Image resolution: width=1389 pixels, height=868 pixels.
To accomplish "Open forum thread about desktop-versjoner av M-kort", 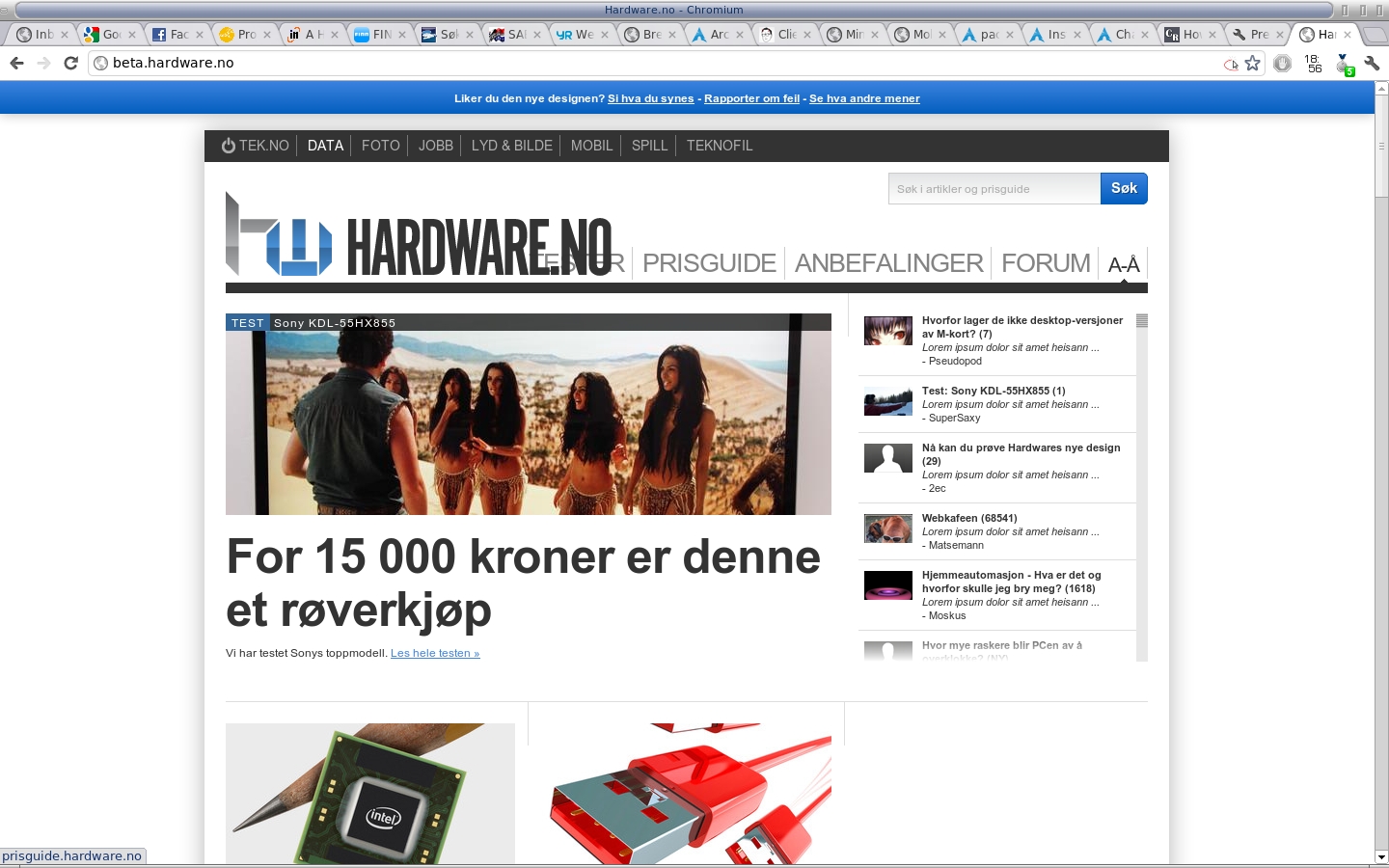I will 1022,327.
